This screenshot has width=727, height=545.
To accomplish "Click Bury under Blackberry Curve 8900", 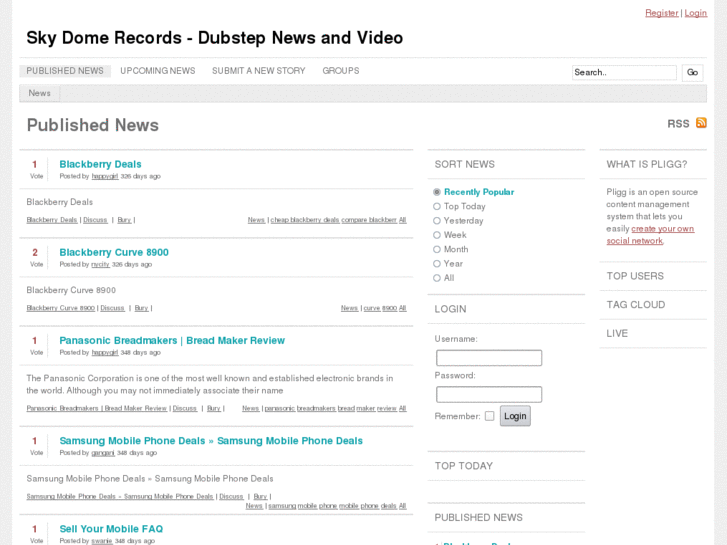I will tap(141, 308).
